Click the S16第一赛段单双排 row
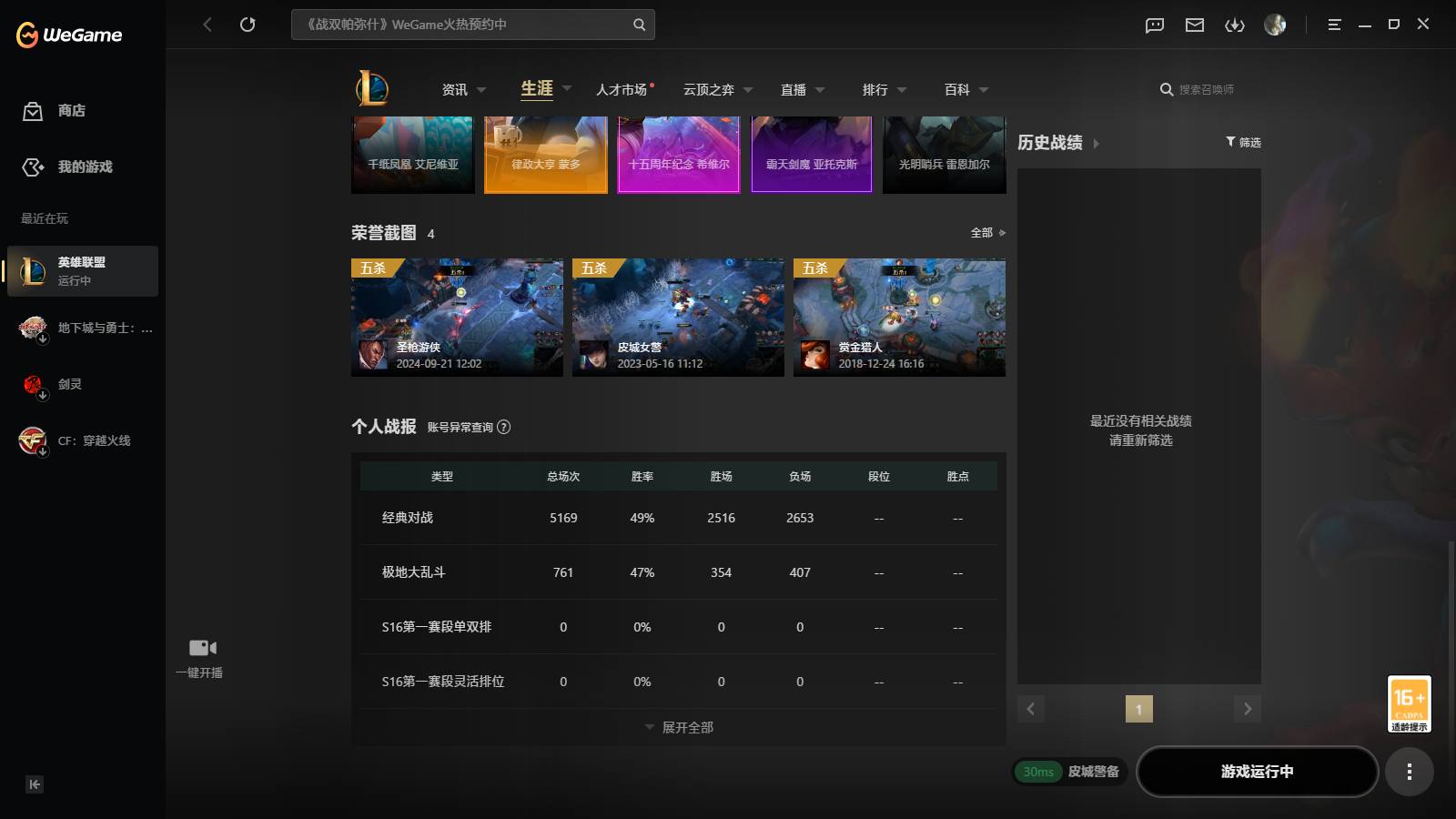The height and width of the screenshot is (819, 1456). (679, 627)
